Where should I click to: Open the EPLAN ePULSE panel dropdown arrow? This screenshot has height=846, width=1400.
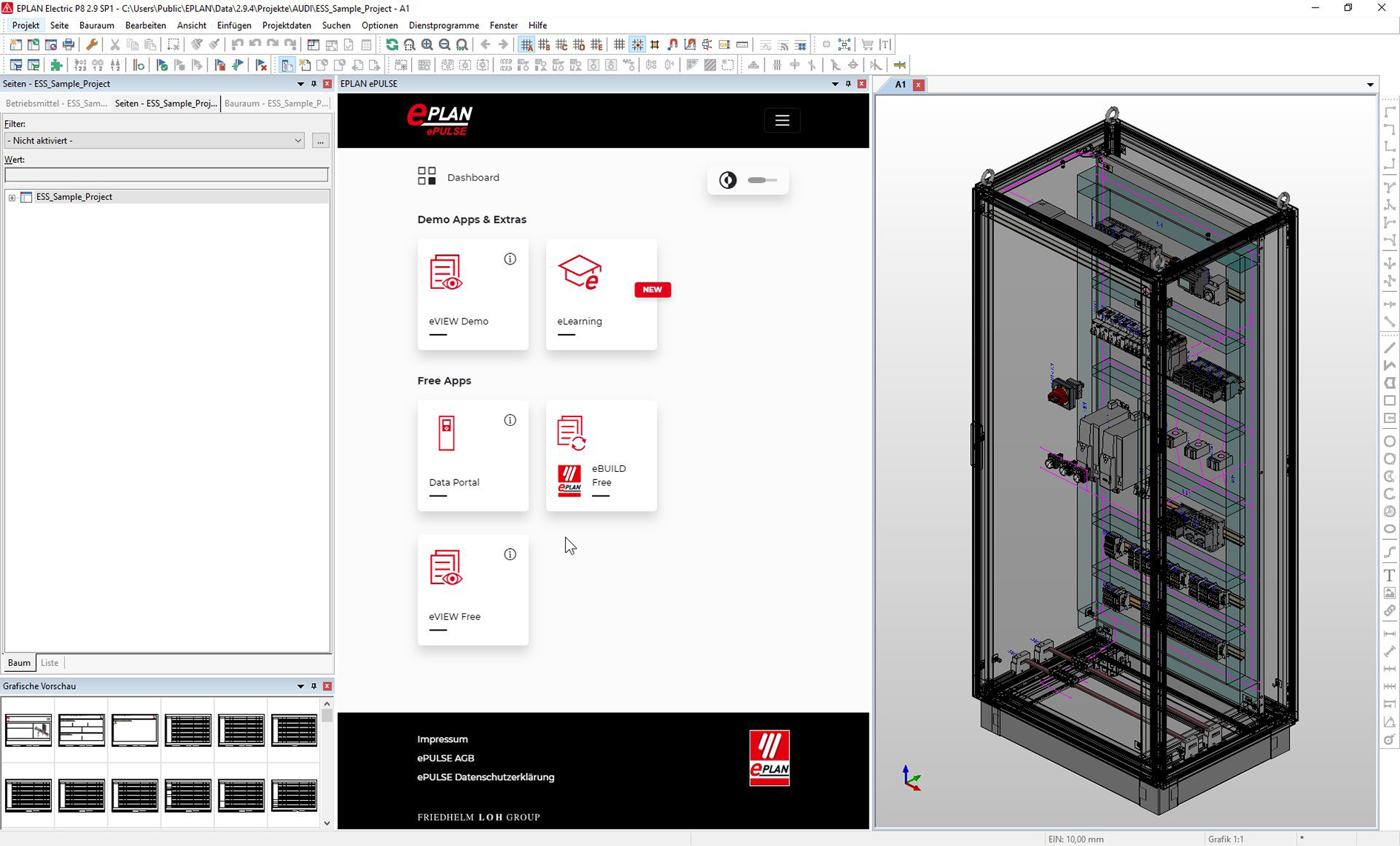point(835,84)
